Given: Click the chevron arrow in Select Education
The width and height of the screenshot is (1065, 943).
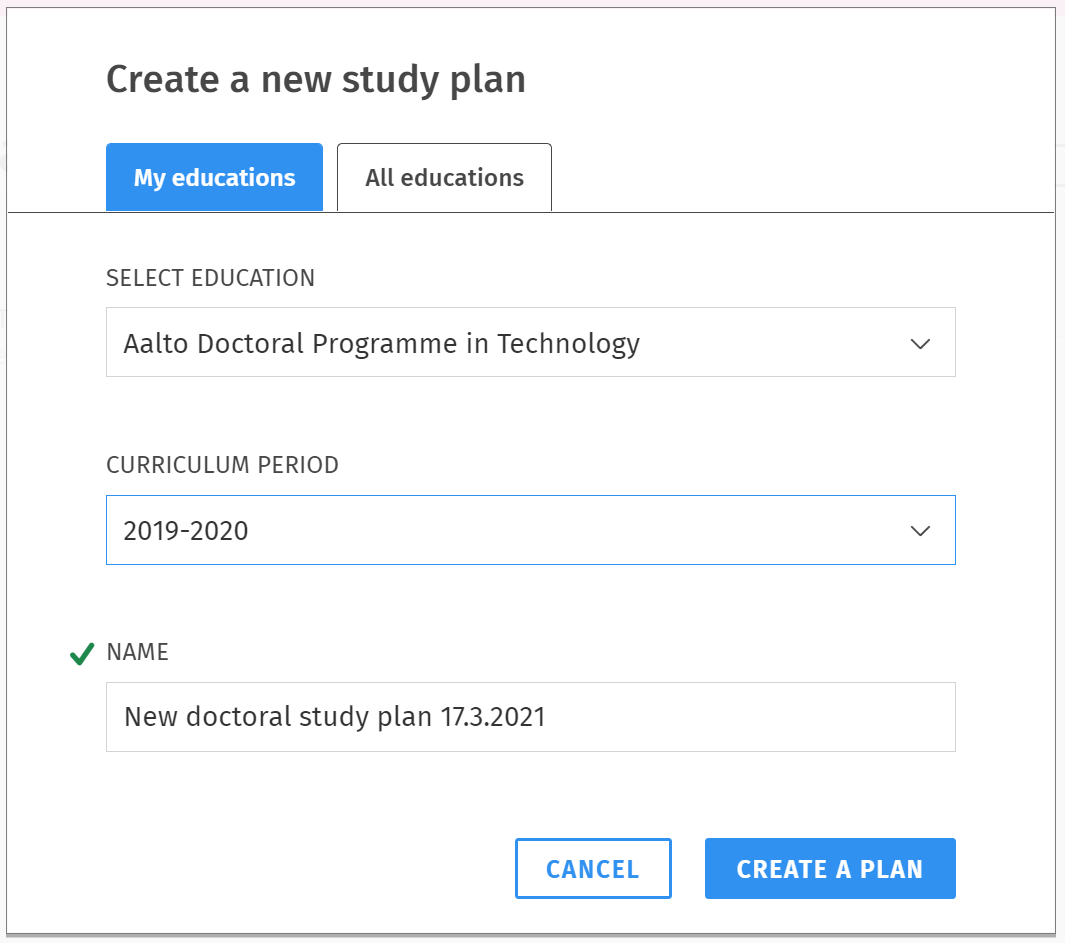Looking at the screenshot, I should click(x=920, y=344).
